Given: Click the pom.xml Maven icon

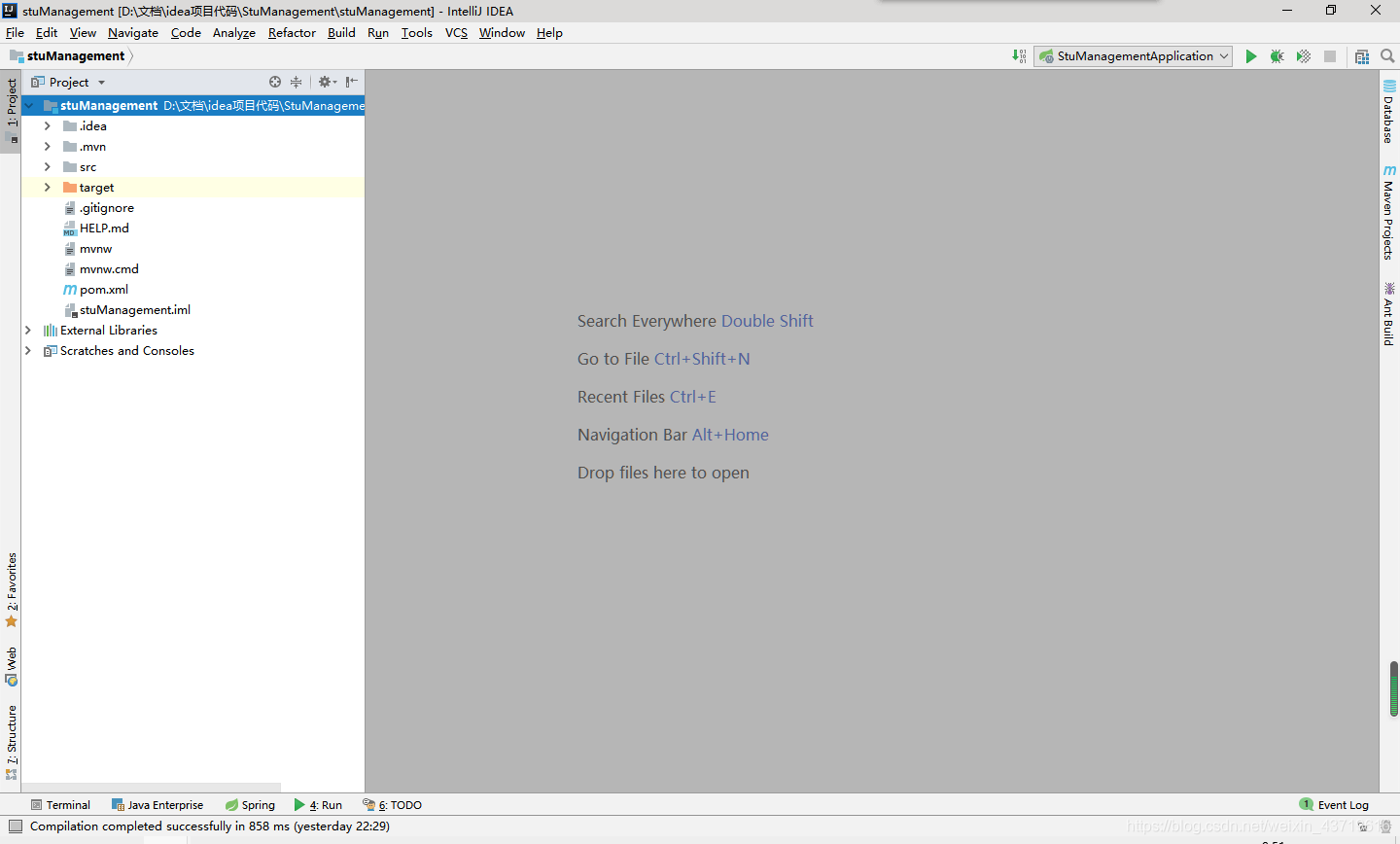Looking at the screenshot, I should [x=70, y=290].
